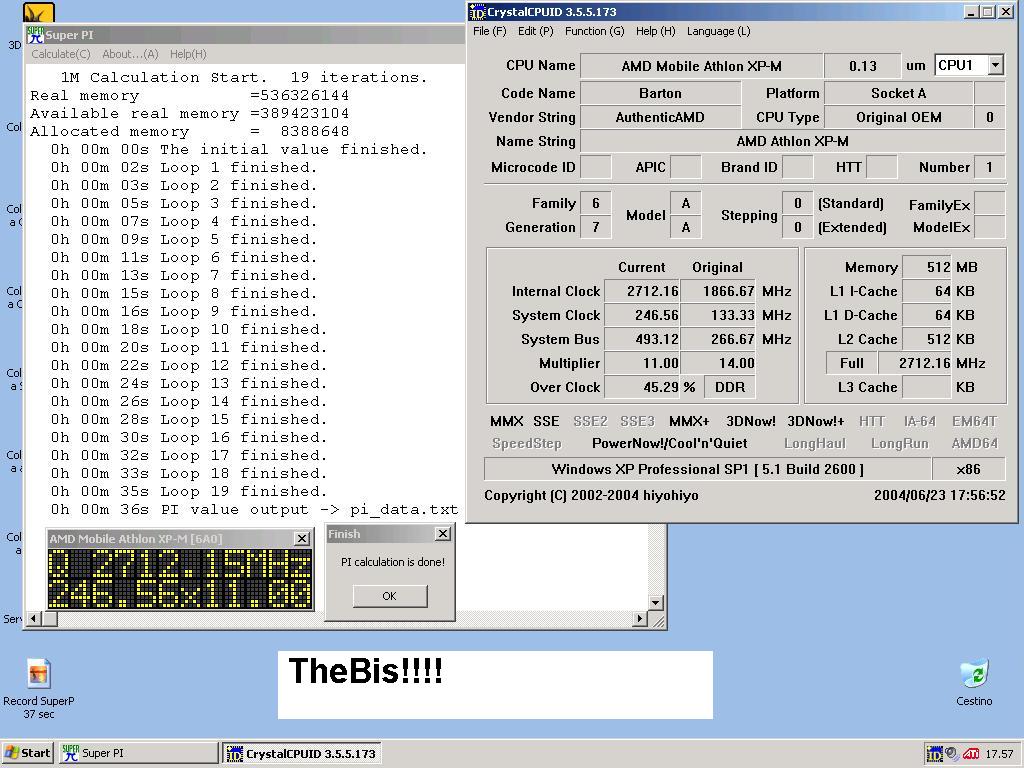Open About...(A) menu in Super PI
1024x768 pixels.
point(130,54)
